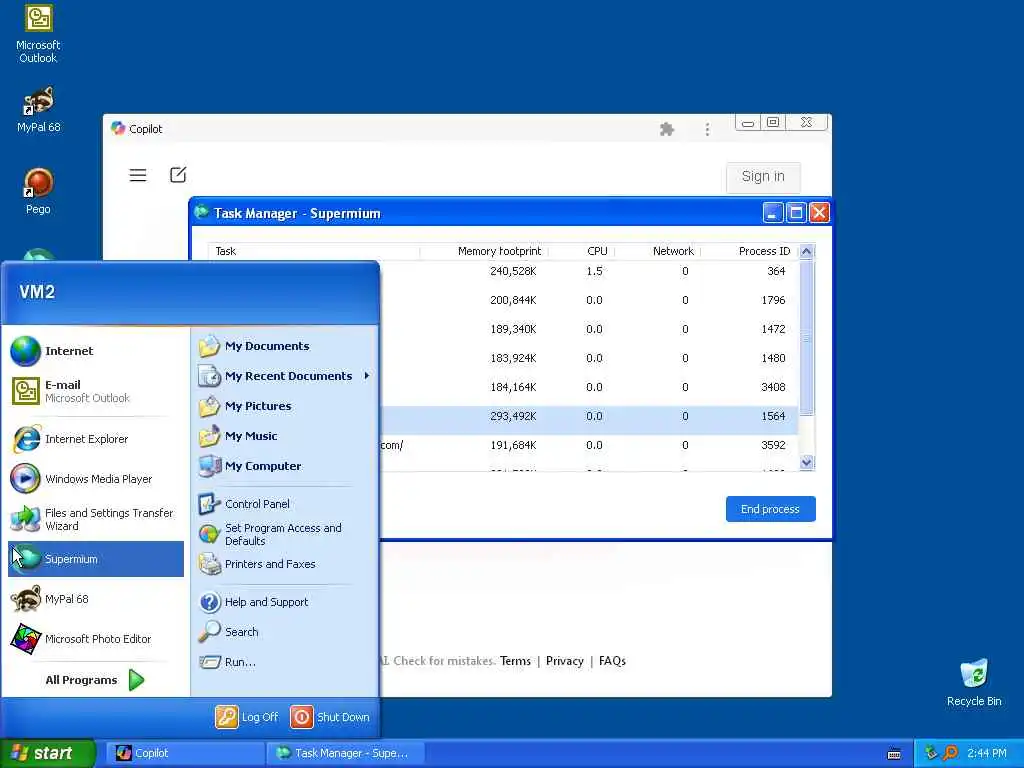Open My Documents folder
This screenshot has height=768, width=1024.
point(285,346)
